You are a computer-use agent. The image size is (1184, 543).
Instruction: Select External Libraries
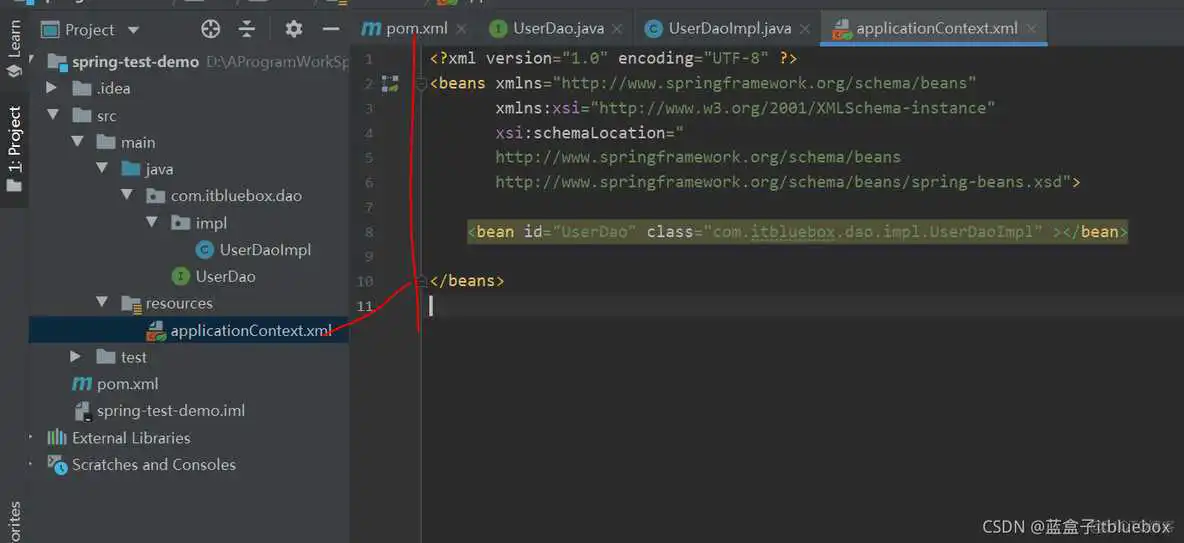tap(131, 437)
